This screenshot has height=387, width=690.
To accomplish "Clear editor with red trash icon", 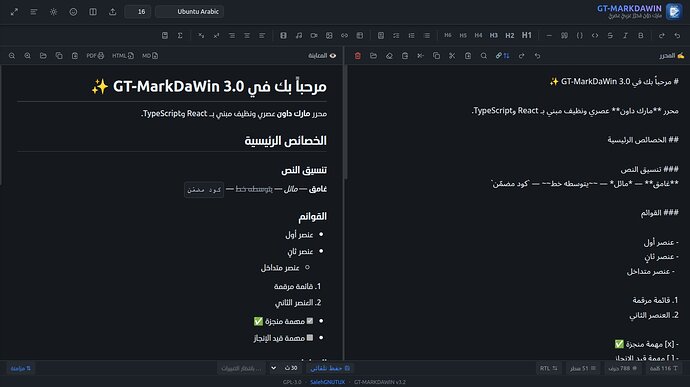I will point(358,56).
